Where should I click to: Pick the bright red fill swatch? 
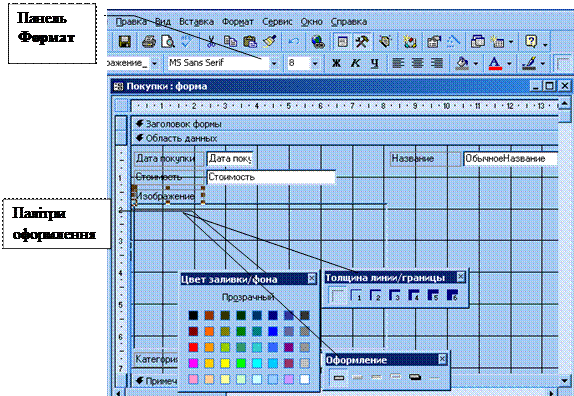(193, 347)
